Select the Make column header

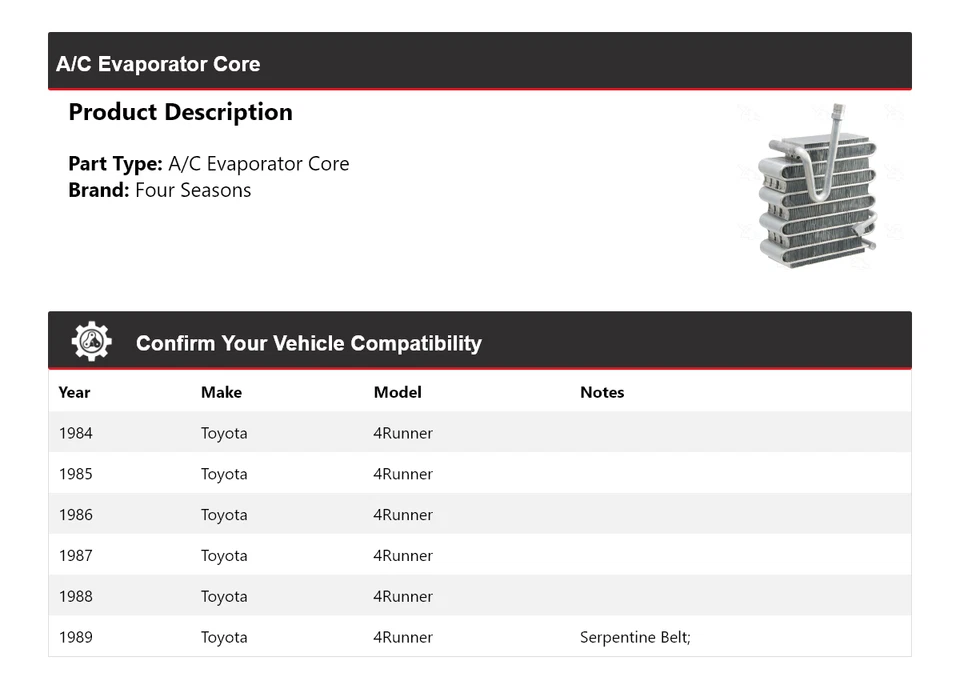[221, 392]
